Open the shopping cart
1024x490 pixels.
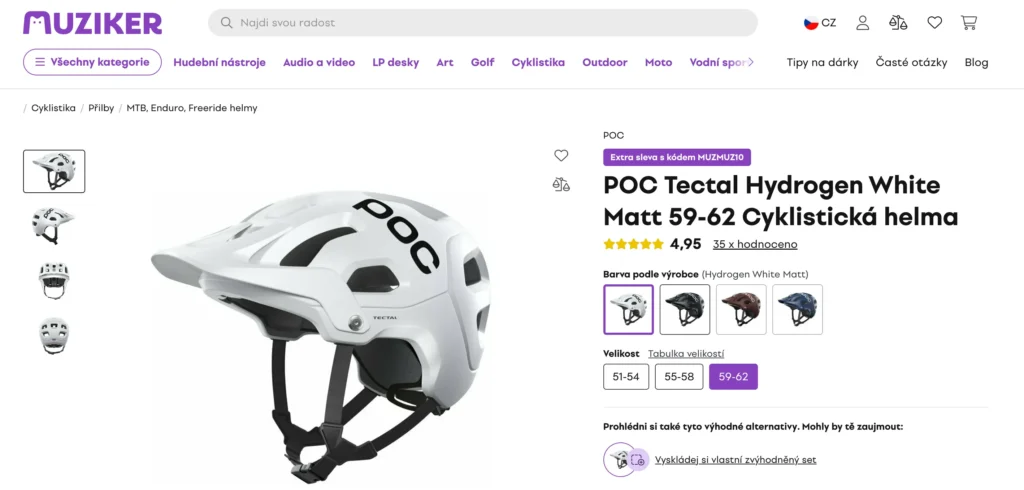coord(968,22)
